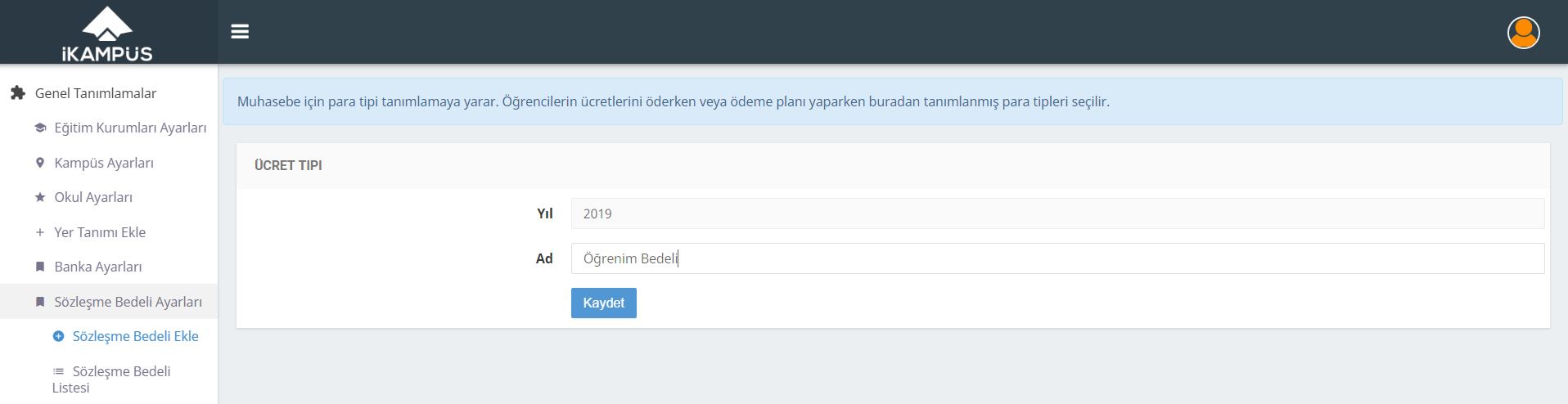Open Eğitim Kurumları Ayarları menu item
Screen dimensions: 1568x404
130,128
